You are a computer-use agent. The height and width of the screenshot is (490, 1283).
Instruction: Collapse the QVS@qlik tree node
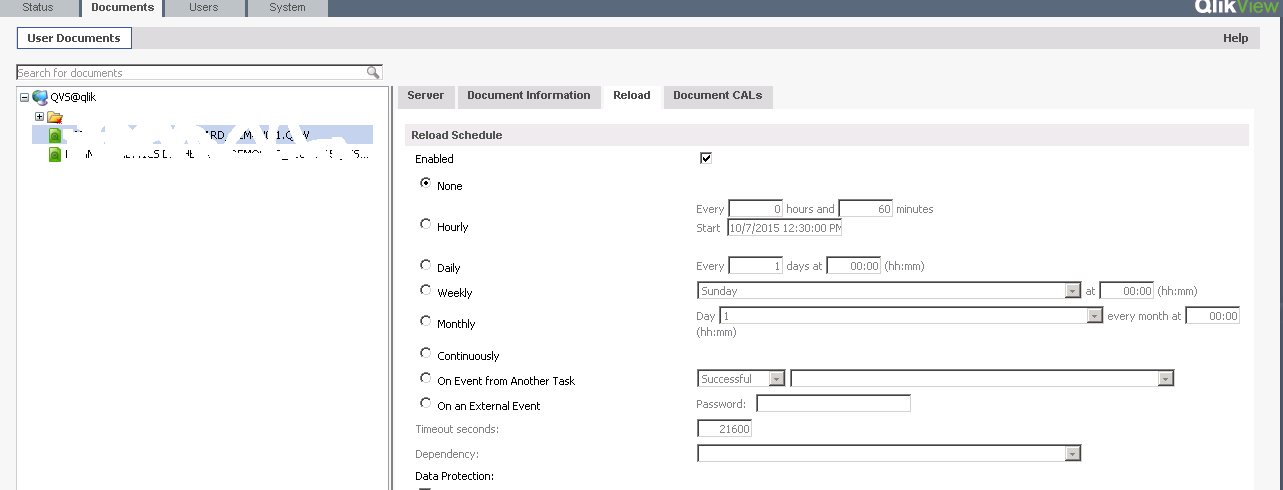point(24,97)
